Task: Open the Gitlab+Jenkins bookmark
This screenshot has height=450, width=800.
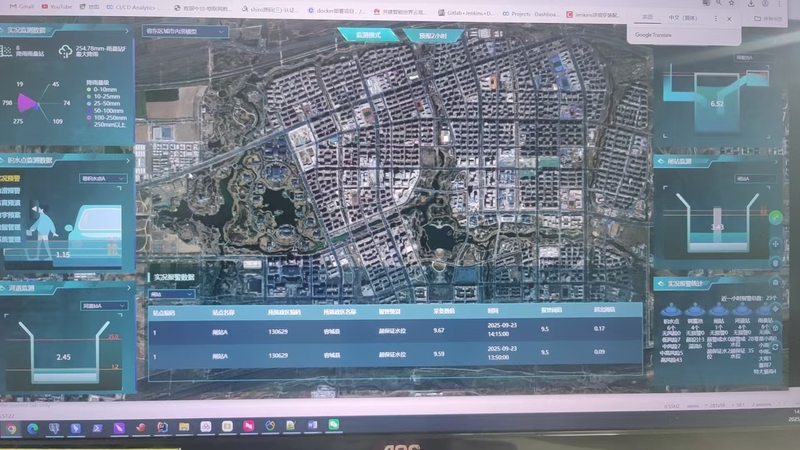Action: (x=466, y=13)
